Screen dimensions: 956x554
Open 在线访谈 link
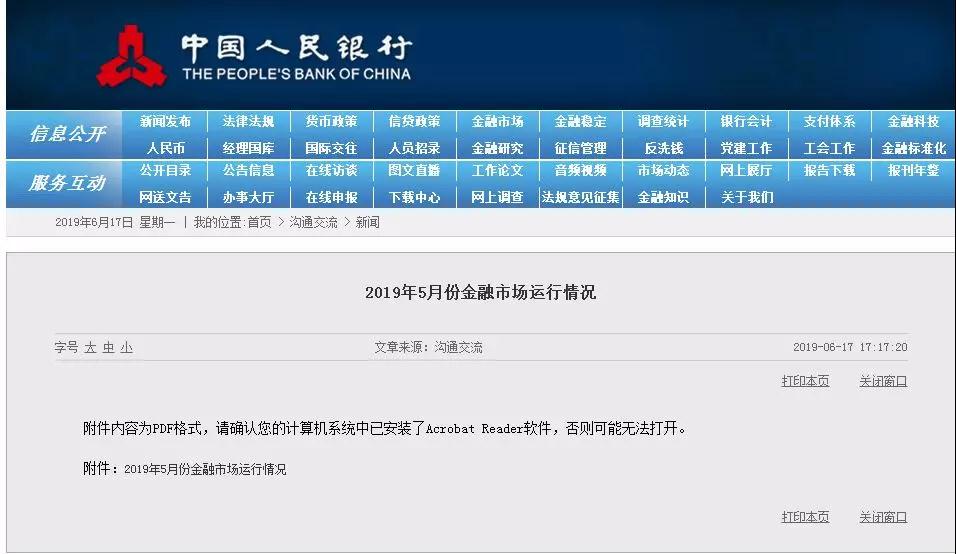point(331,170)
